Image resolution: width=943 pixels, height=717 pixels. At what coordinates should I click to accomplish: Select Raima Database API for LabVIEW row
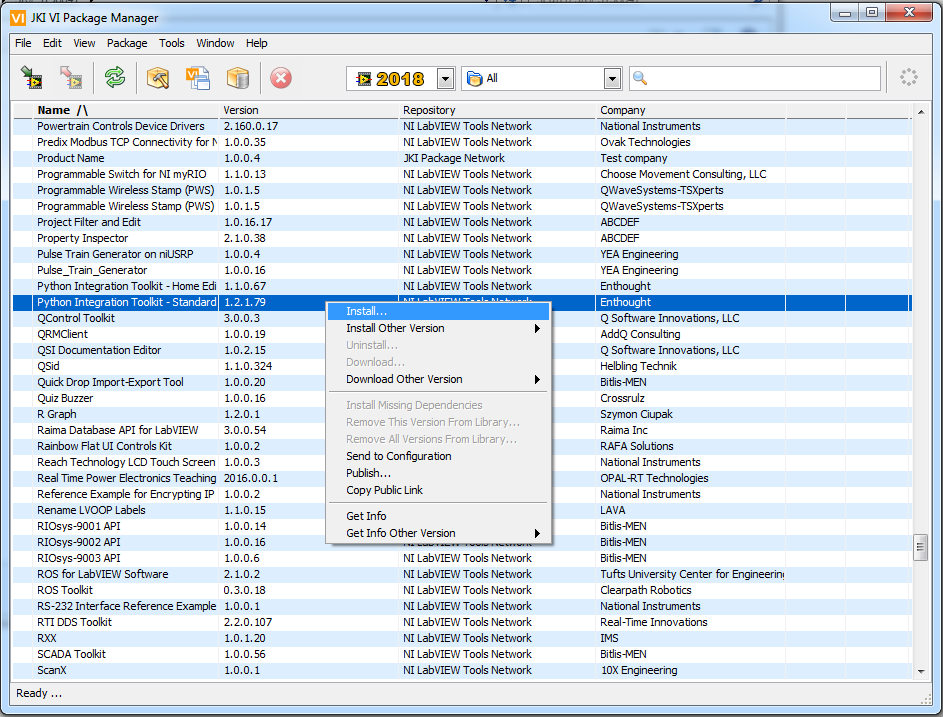pos(168,431)
